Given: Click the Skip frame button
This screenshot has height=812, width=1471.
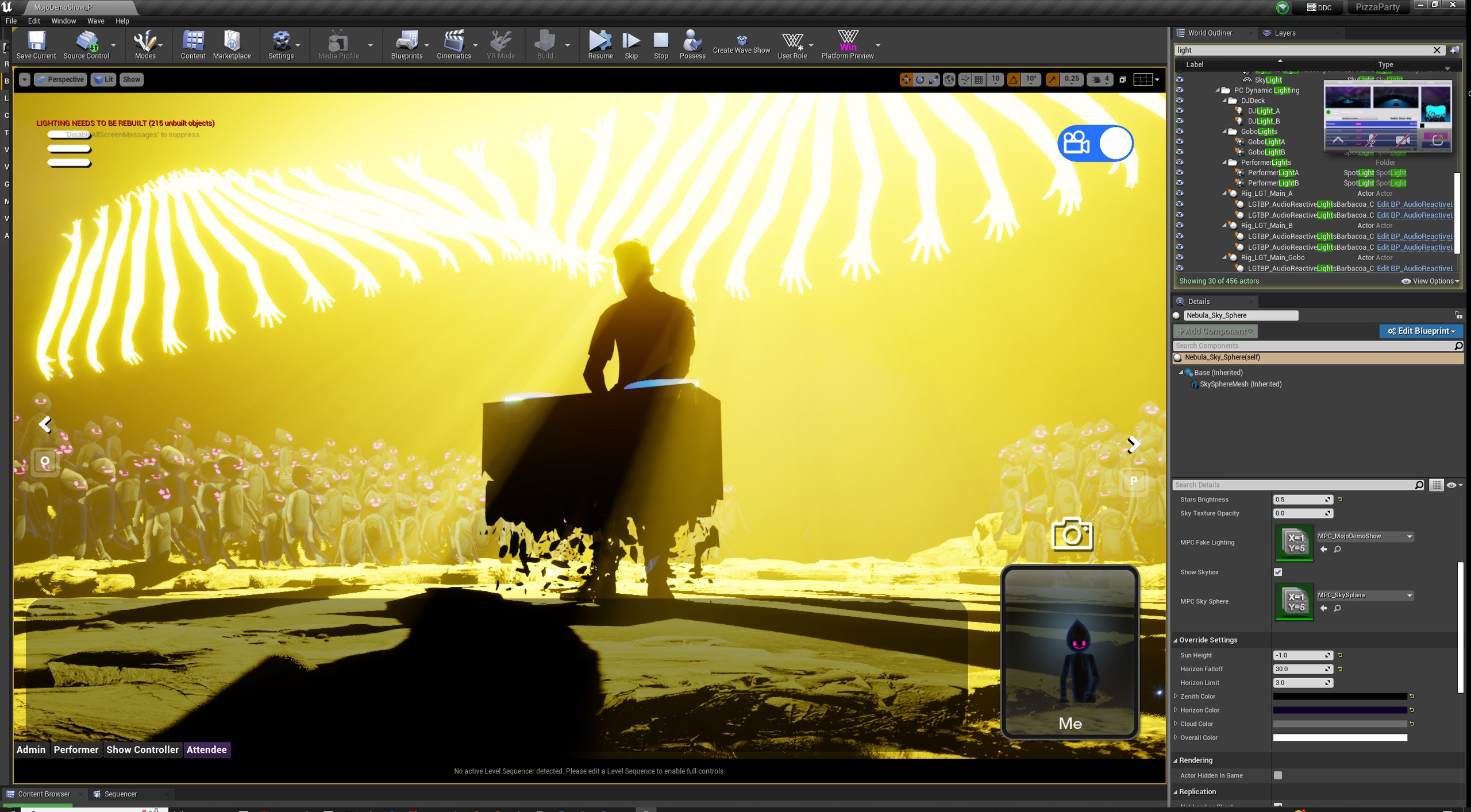Looking at the screenshot, I should [x=631, y=45].
